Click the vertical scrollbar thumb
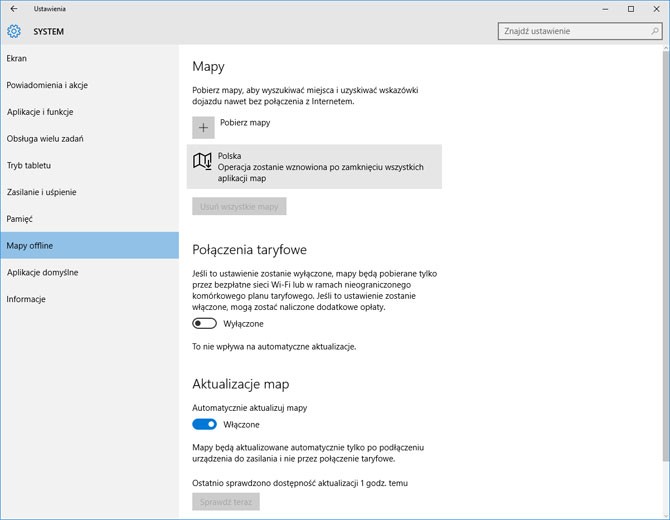 (x=666, y=256)
